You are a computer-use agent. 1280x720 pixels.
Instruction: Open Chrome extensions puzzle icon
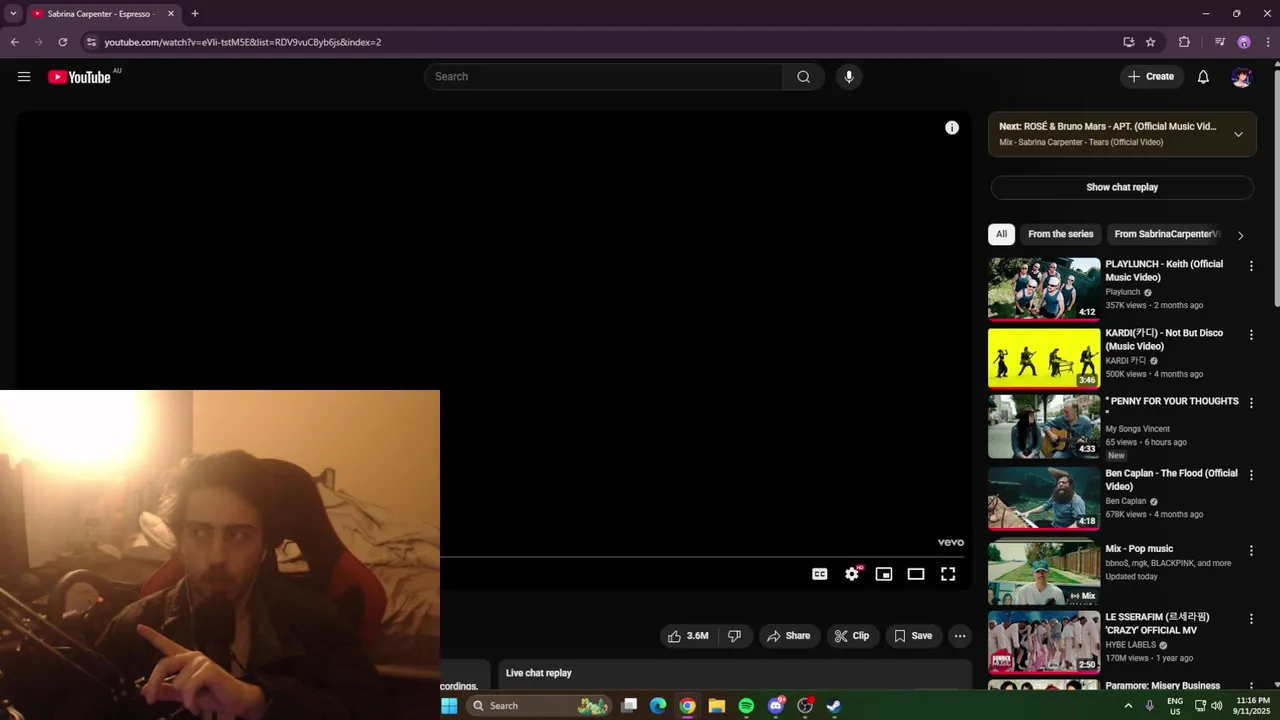1184,42
